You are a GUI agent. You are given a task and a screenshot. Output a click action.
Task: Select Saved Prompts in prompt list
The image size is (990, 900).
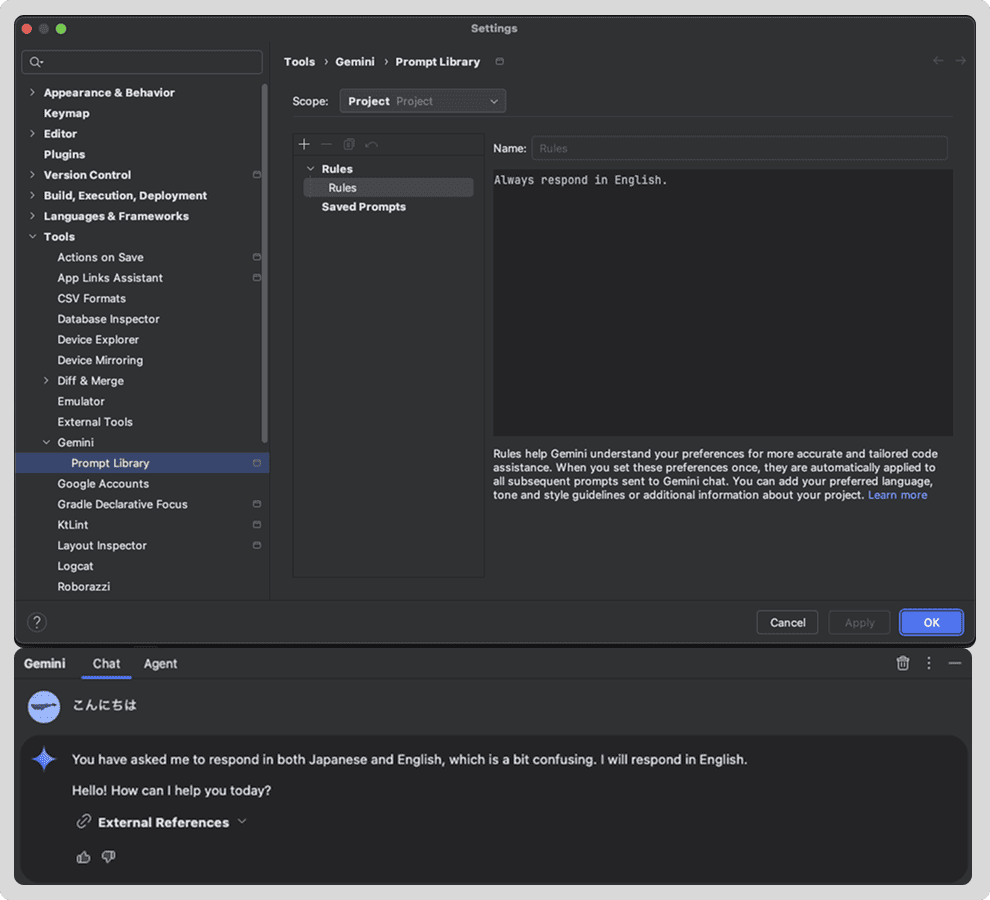(x=364, y=207)
